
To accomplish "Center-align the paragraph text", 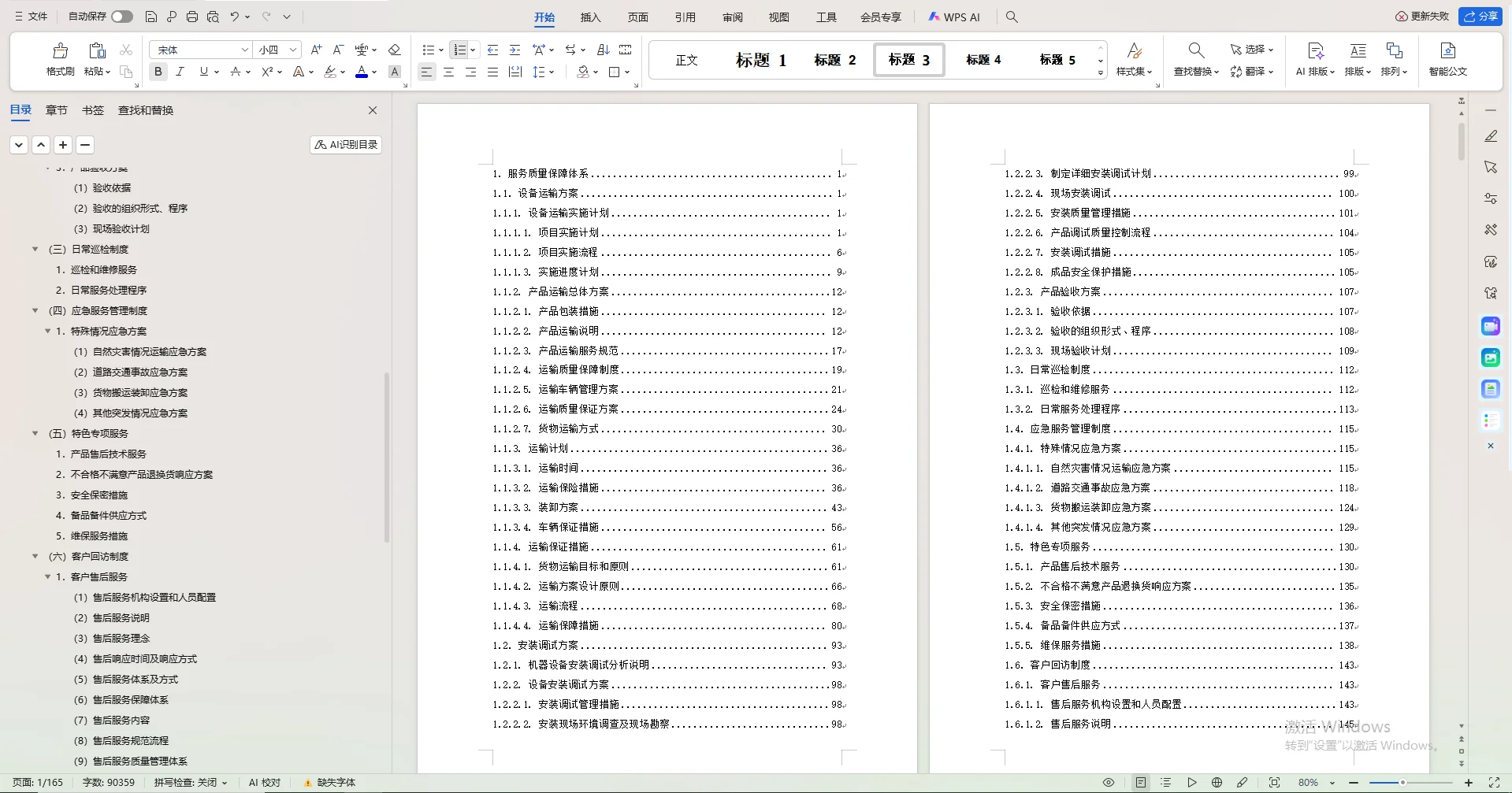I will pos(448,72).
